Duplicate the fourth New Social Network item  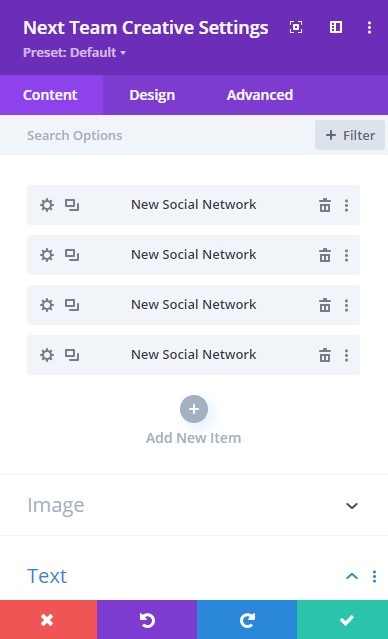[72, 355]
